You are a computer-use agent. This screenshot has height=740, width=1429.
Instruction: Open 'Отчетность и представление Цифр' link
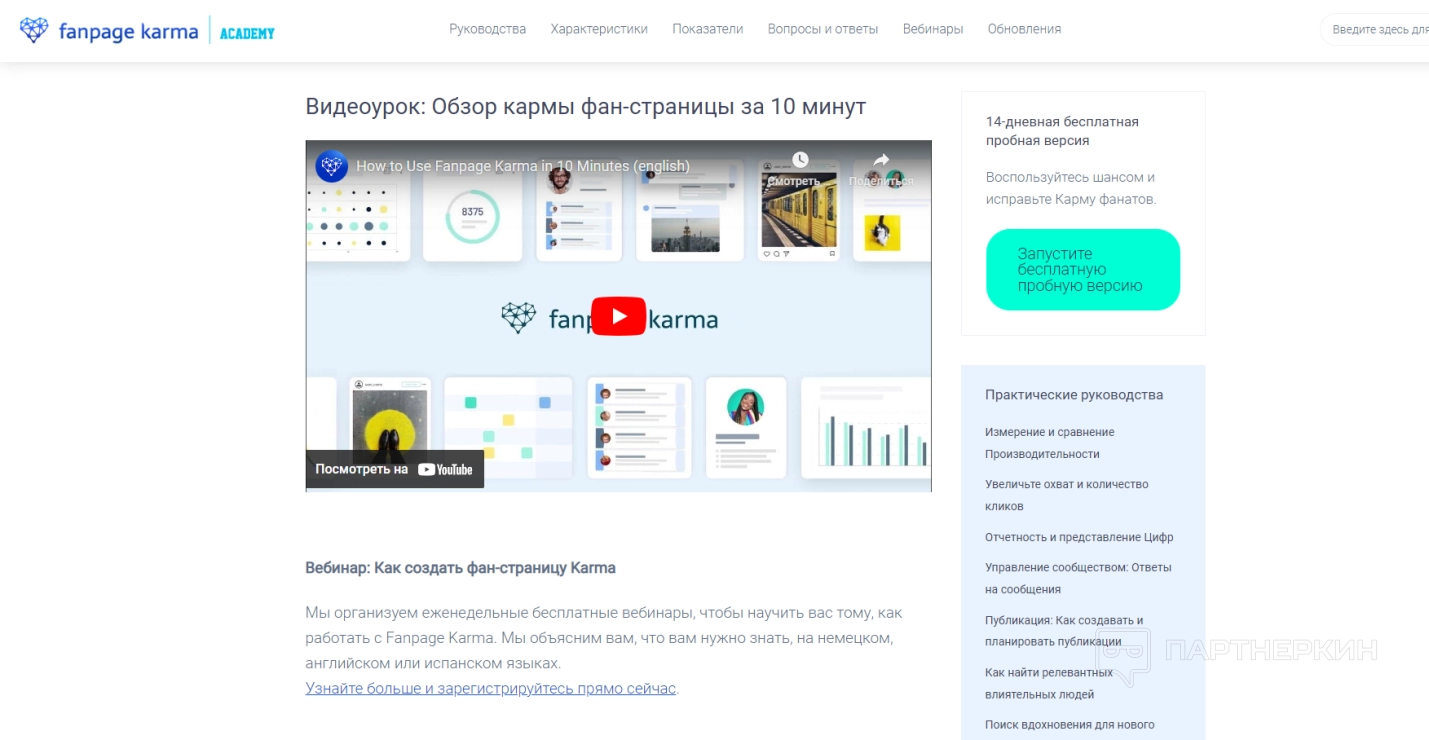coord(1079,537)
